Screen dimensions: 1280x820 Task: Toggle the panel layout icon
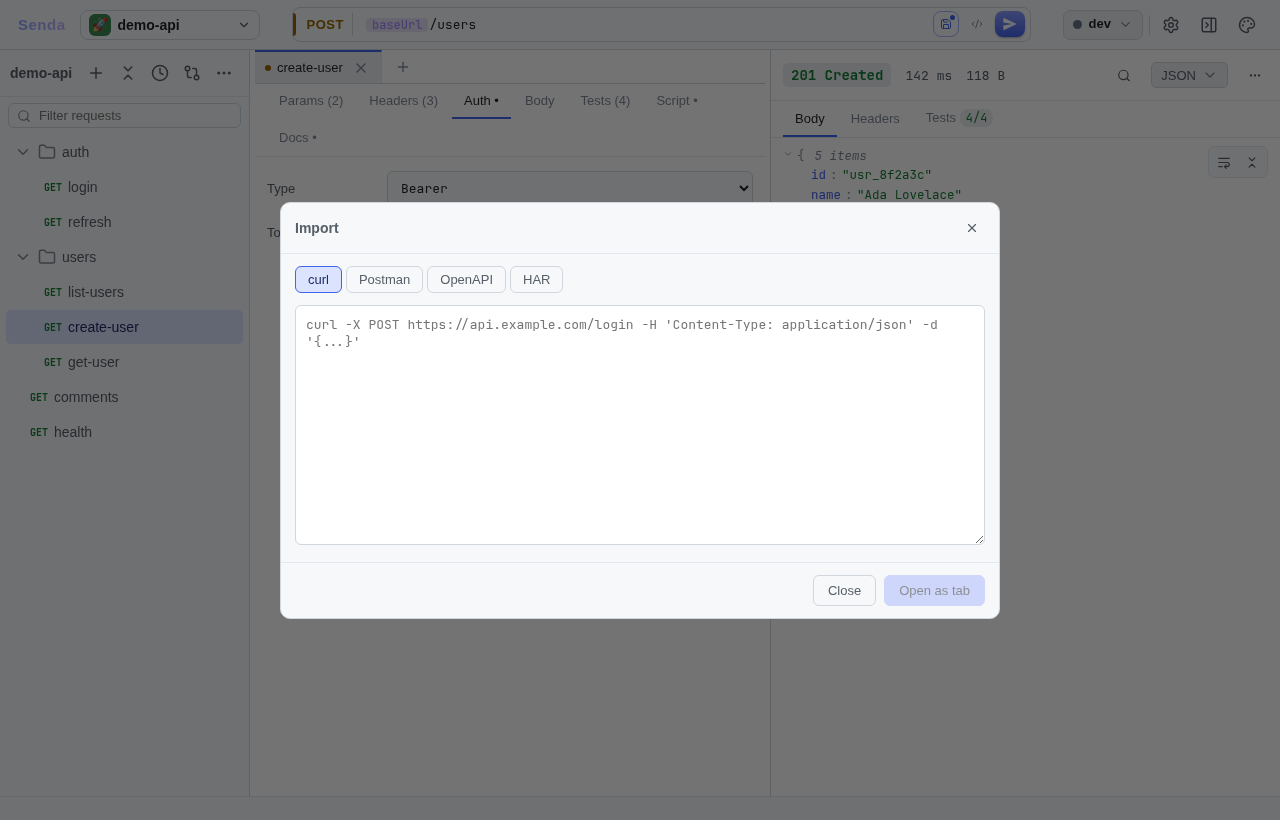(1209, 25)
